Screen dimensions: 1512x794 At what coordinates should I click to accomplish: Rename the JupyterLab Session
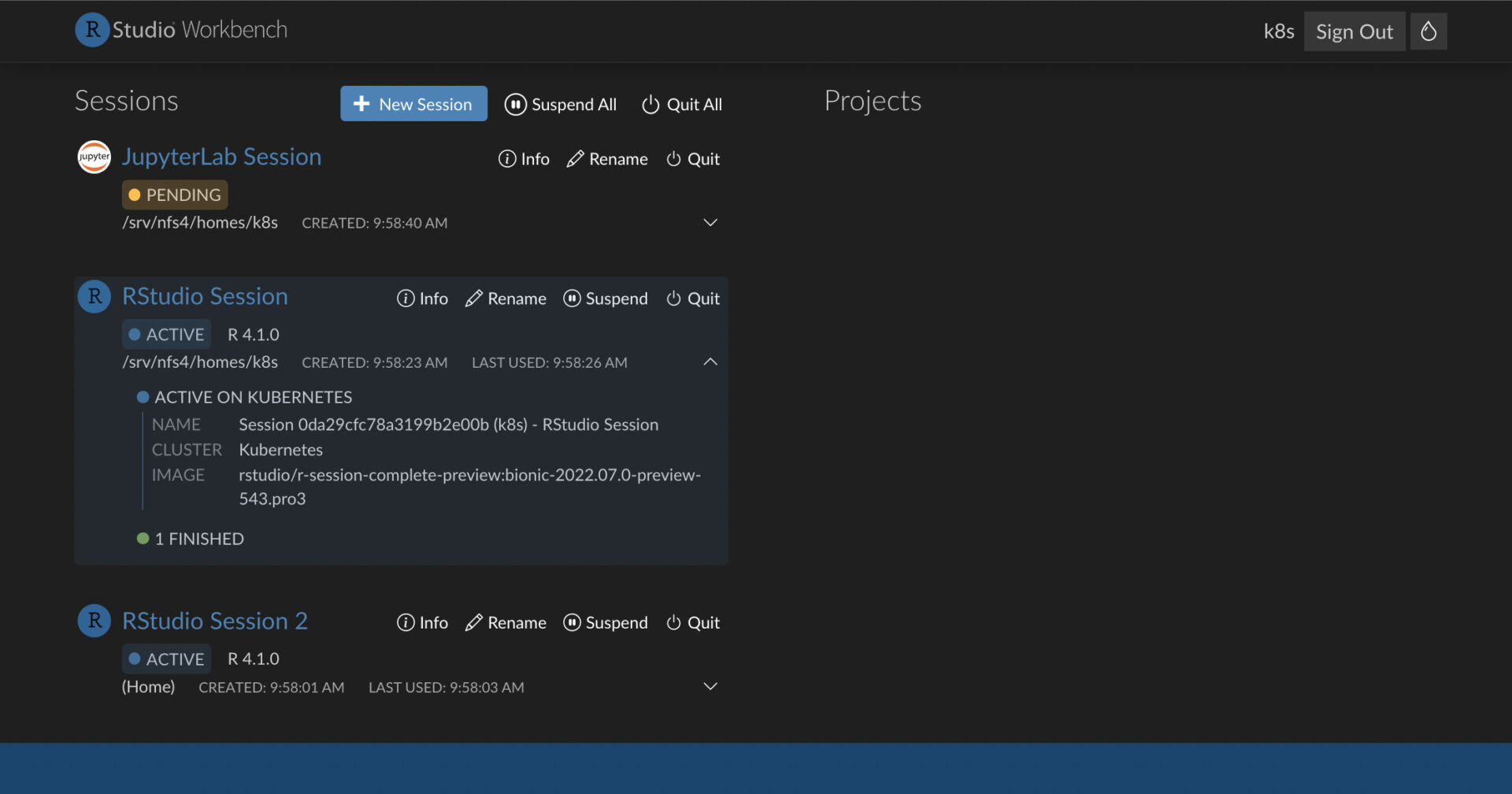click(x=607, y=159)
